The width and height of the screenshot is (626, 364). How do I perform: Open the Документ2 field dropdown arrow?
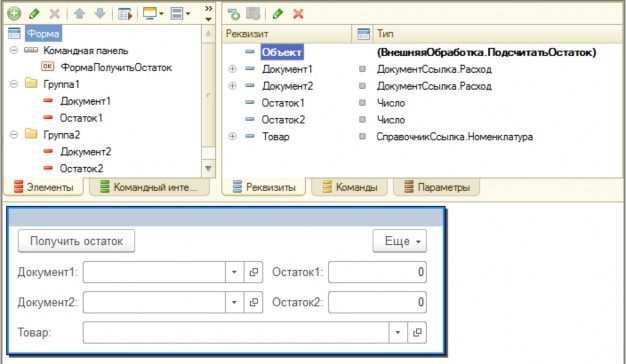coord(234,303)
